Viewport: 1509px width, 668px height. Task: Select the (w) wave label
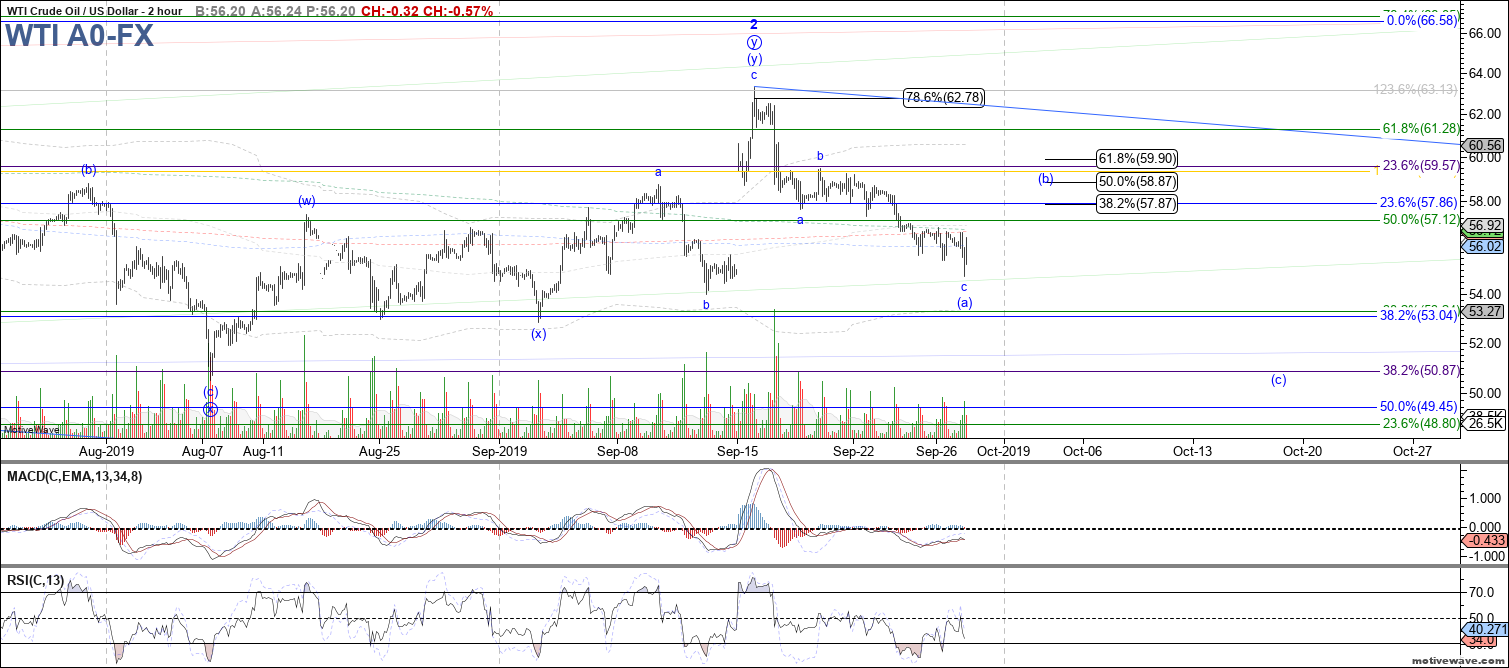pyautogui.click(x=307, y=201)
